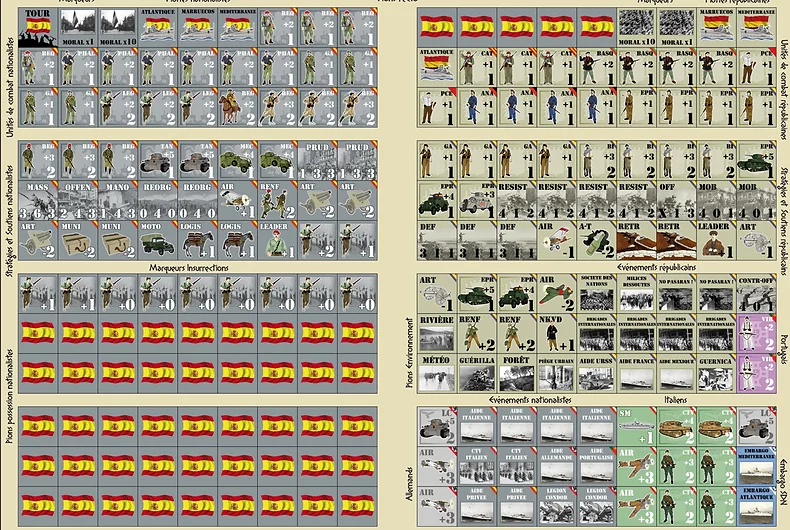Click the beige republican MORAL x1 counter
This screenshot has height=530, width=790.
coord(677,28)
